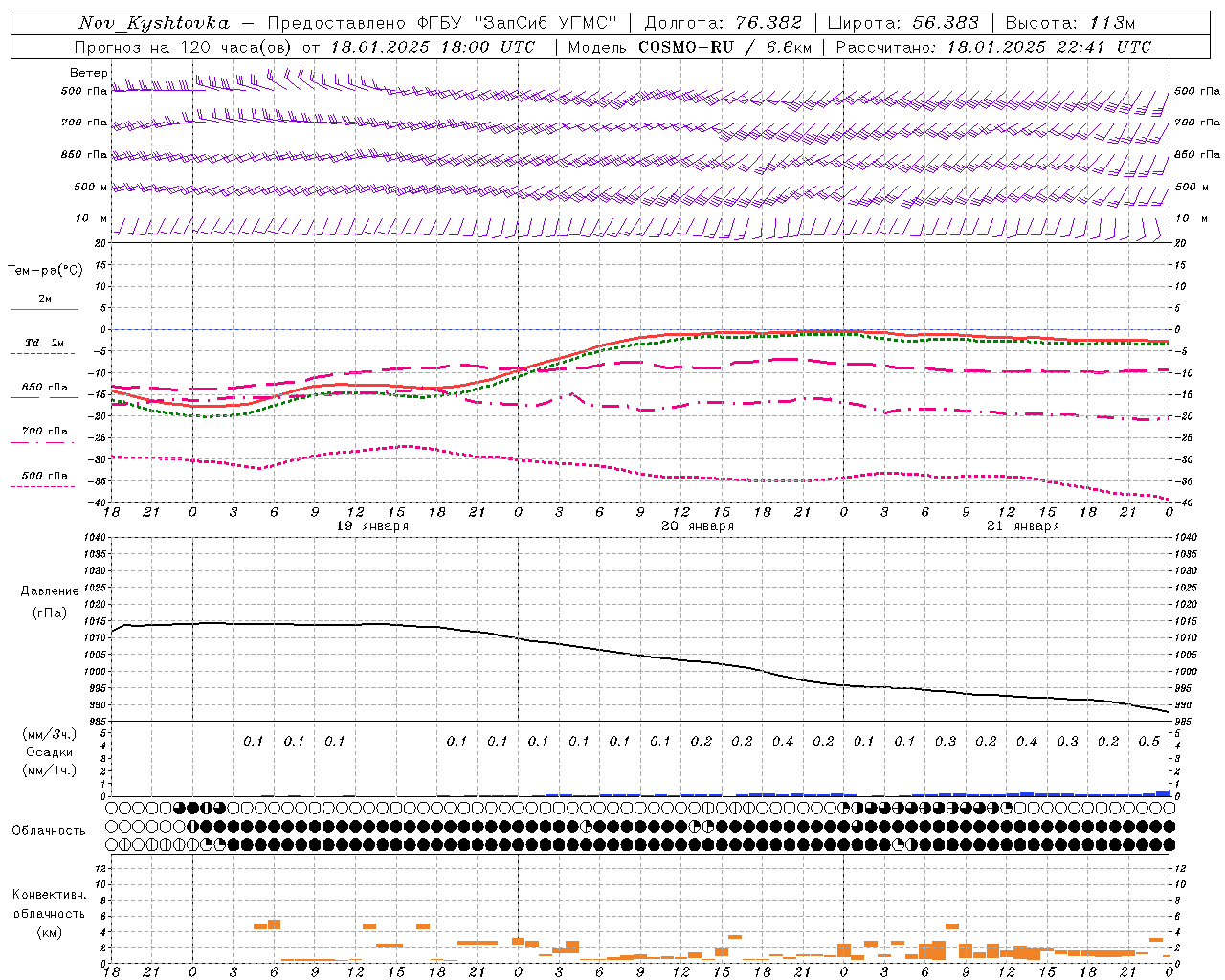Click the 'Конвективн.' convective cloud label

pos(50,895)
